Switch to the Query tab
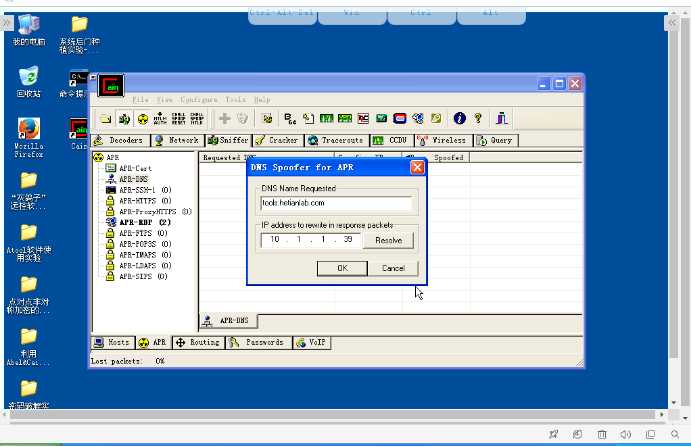The width and height of the screenshot is (691, 447). click(x=495, y=140)
